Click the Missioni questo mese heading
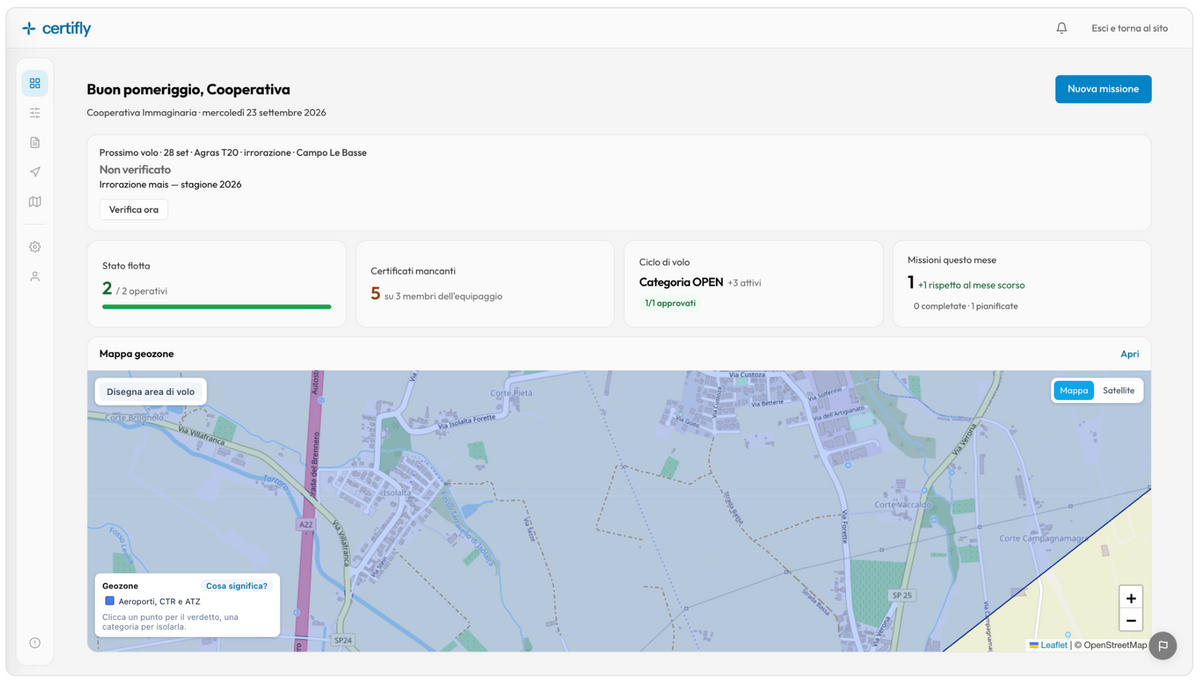1200x681 pixels. coord(952,260)
